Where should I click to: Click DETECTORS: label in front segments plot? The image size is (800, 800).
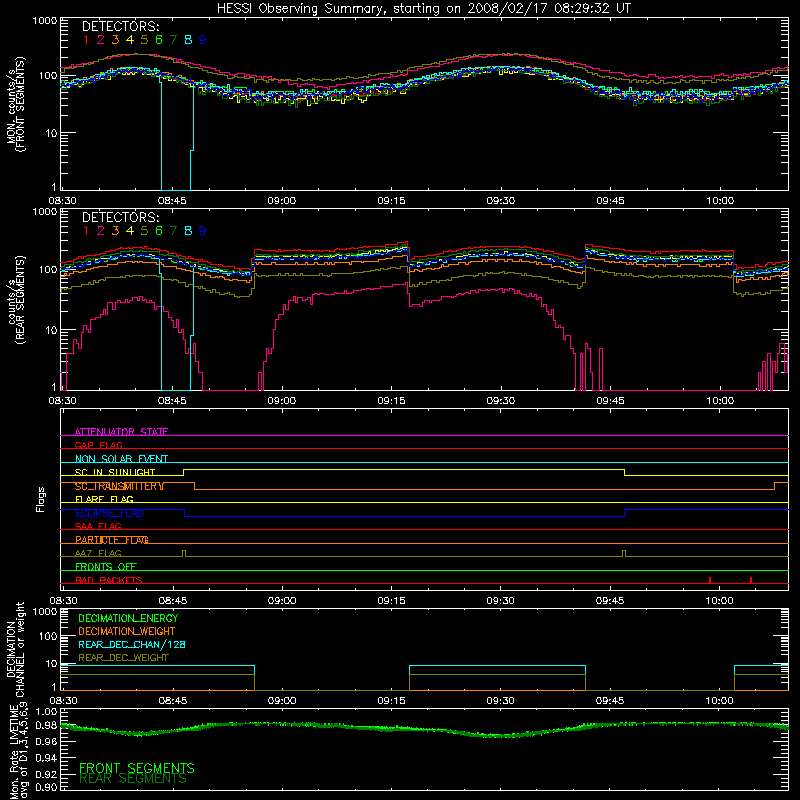click(x=121, y=26)
